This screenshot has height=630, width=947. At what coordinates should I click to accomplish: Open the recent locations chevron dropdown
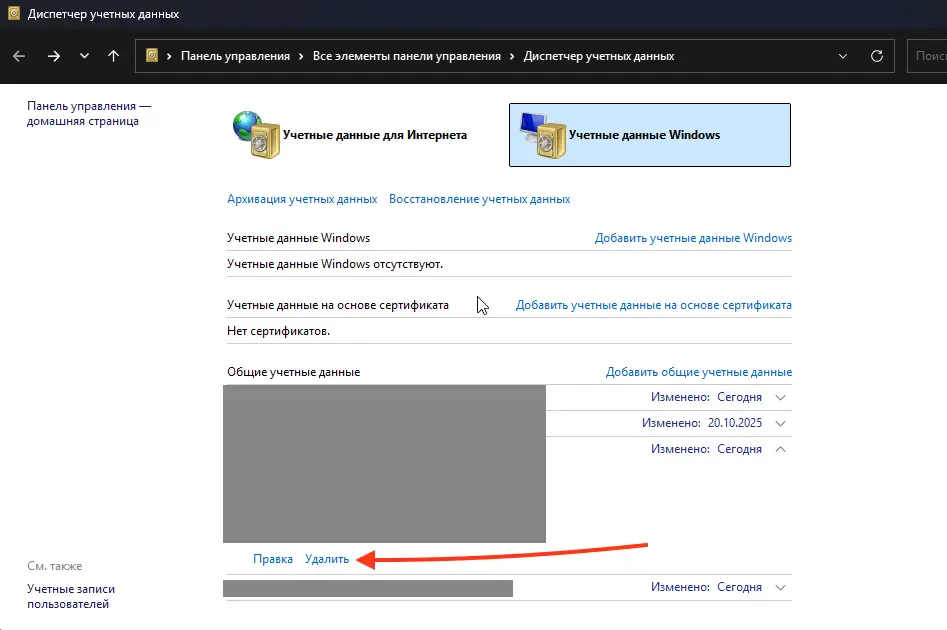(x=84, y=56)
